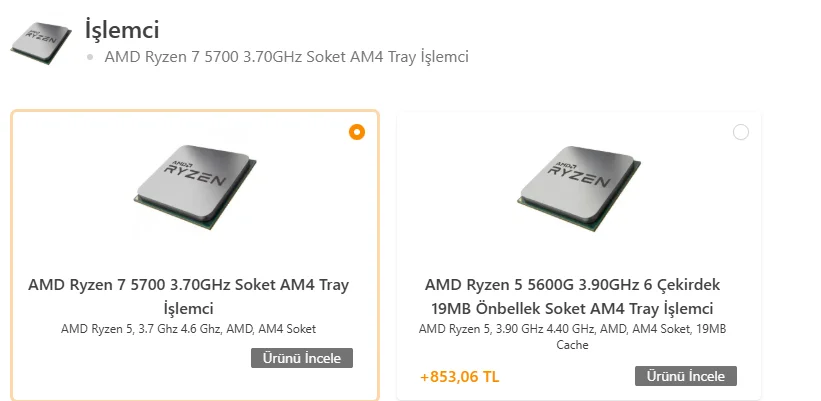Click the bullet before the selected processor name
This screenshot has width=821, height=401.
pyautogui.click(x=91, y=57)
